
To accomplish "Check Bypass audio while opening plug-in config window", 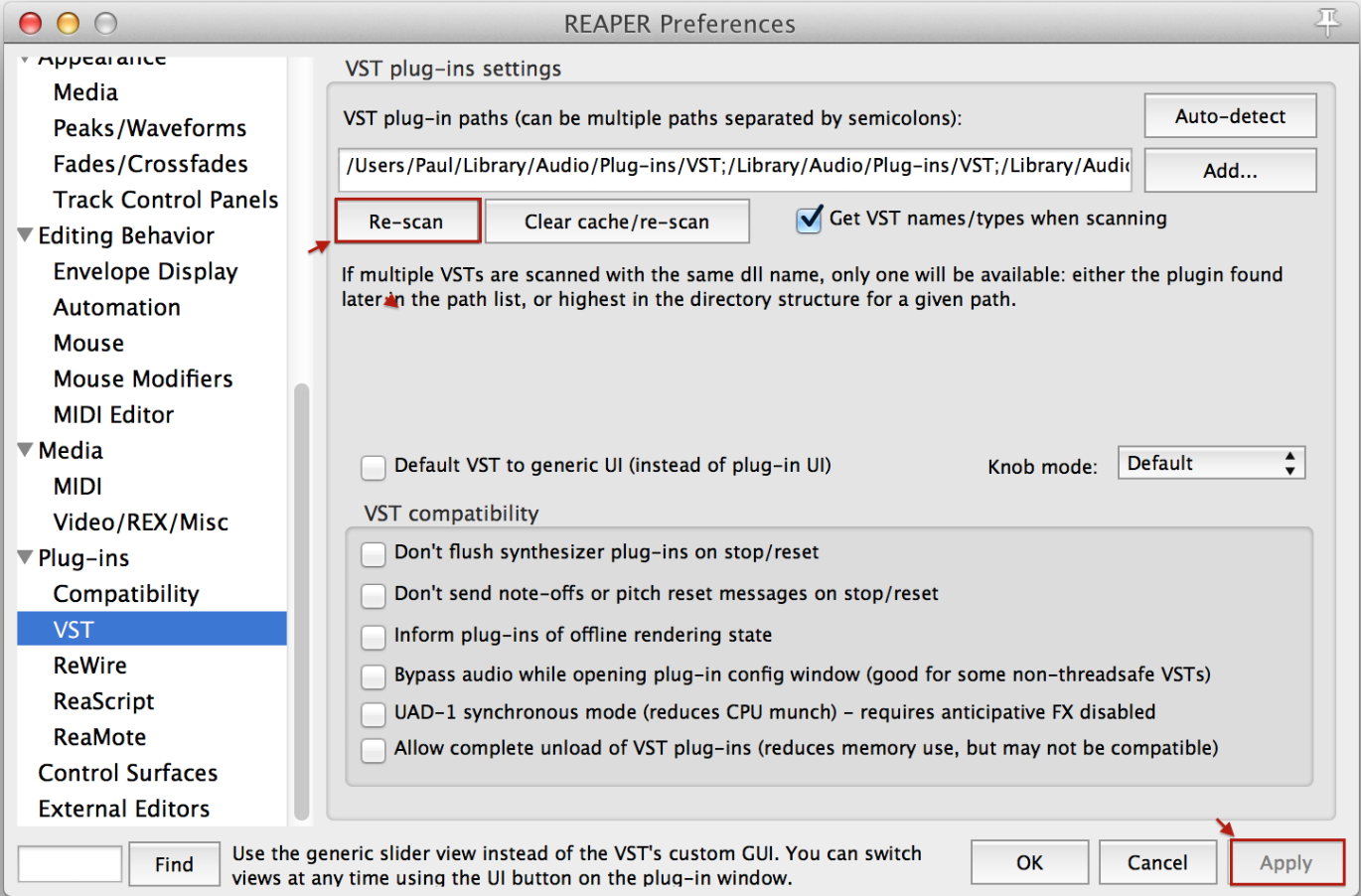I will pyautogui.click(x=374, y=676).
